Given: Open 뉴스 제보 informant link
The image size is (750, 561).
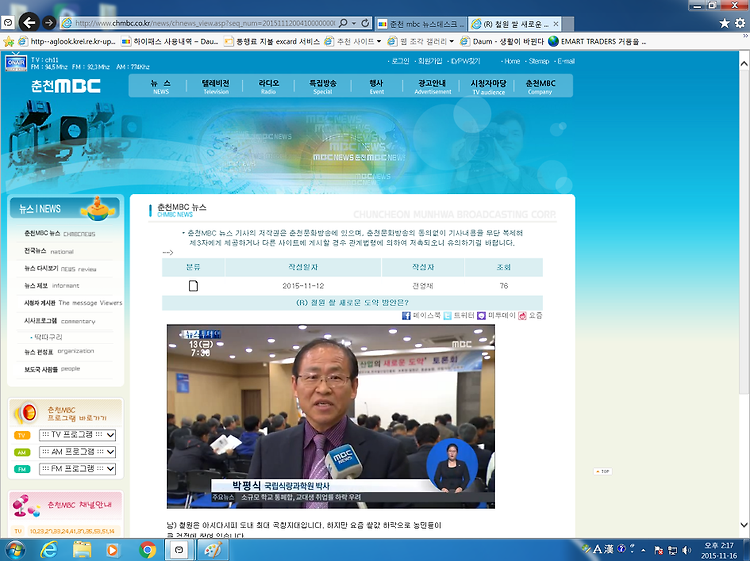Looking at the screenshot, I should [x=52, y=286].
